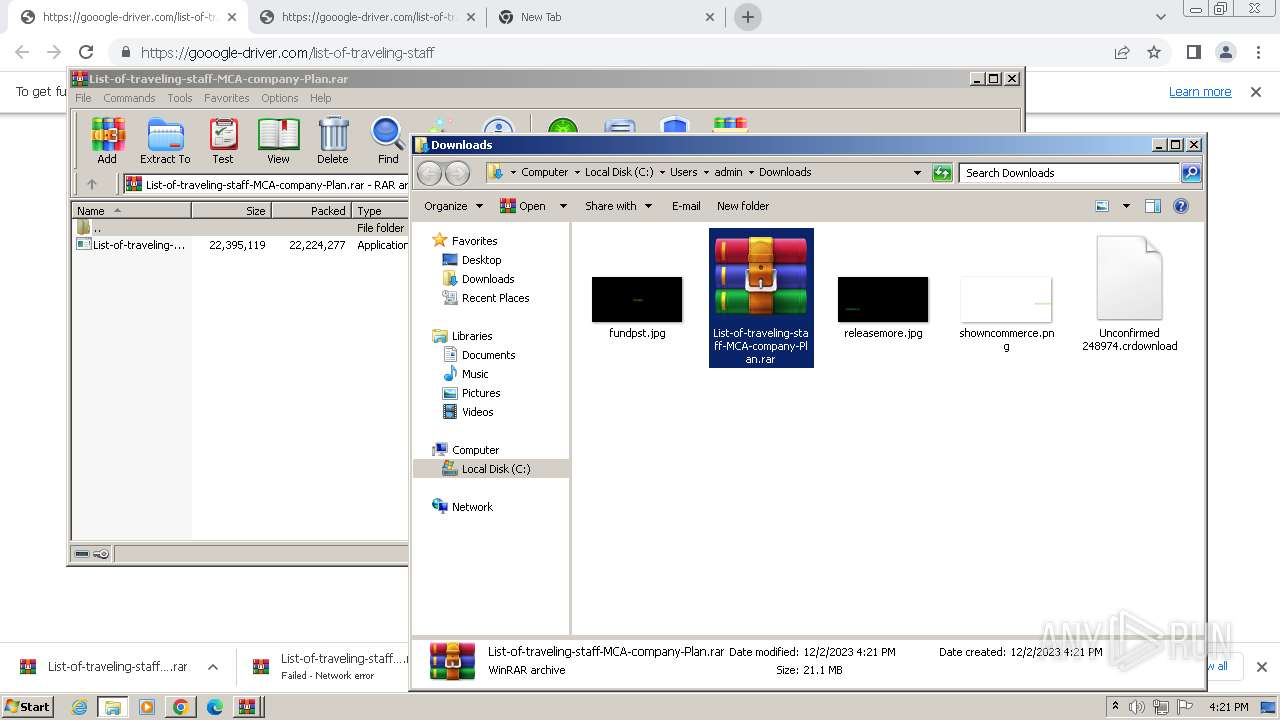Open WinRAR Options menu

pyautogui.click(x=280, y=98)
